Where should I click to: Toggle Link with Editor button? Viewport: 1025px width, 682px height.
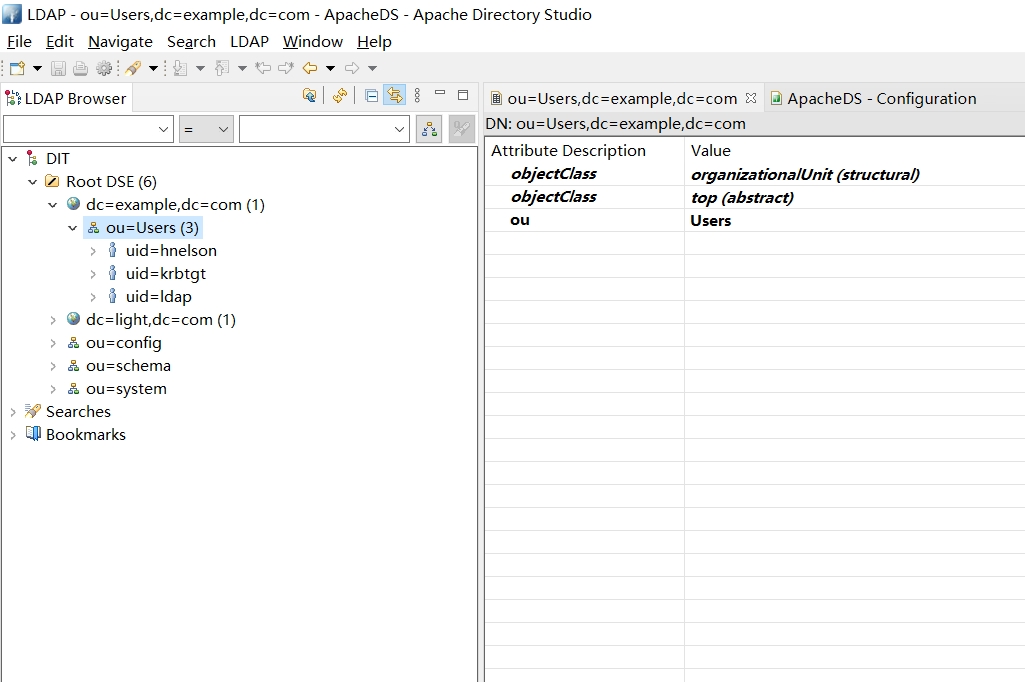[395, 96]
